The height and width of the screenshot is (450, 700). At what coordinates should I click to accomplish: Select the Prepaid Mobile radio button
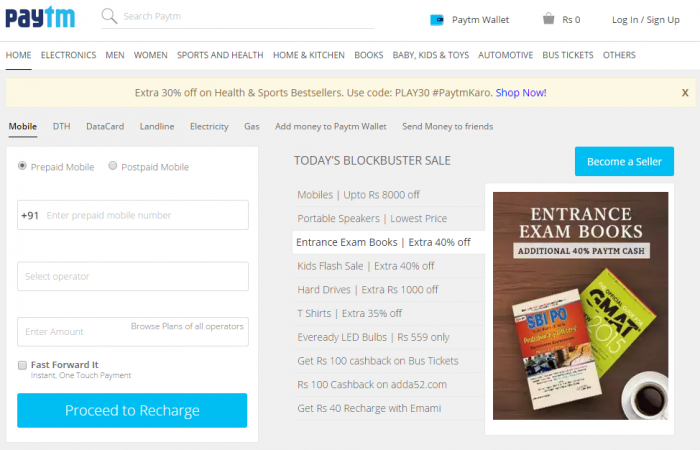tap(23, 166)
